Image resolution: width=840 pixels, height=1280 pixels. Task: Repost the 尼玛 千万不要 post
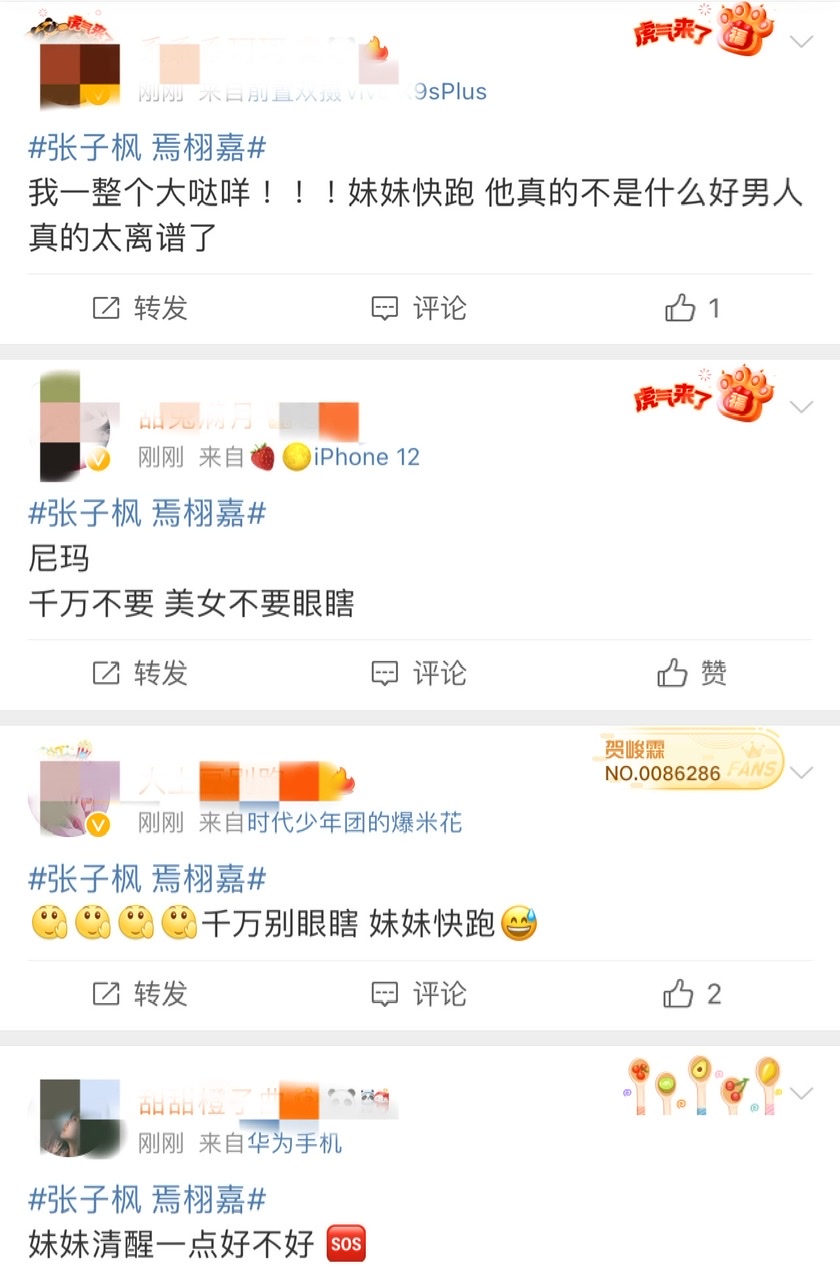pos(140,673)
